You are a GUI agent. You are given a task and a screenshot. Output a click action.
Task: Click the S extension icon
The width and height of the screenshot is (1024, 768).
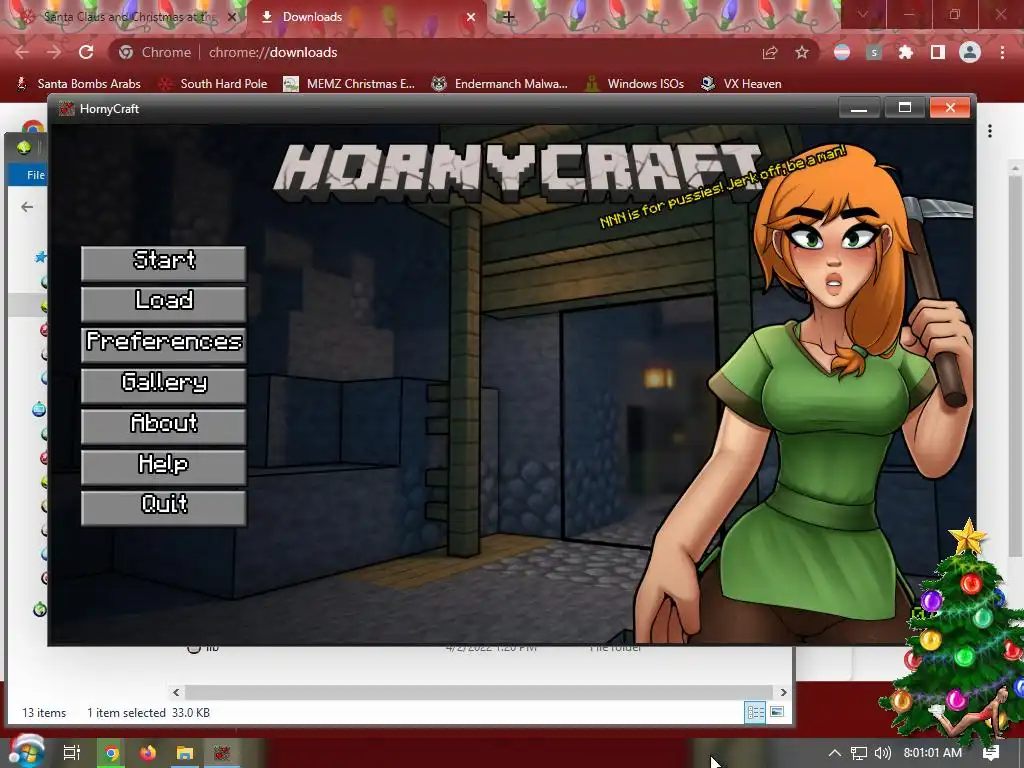pyautogui.click(x=874, y=52)
